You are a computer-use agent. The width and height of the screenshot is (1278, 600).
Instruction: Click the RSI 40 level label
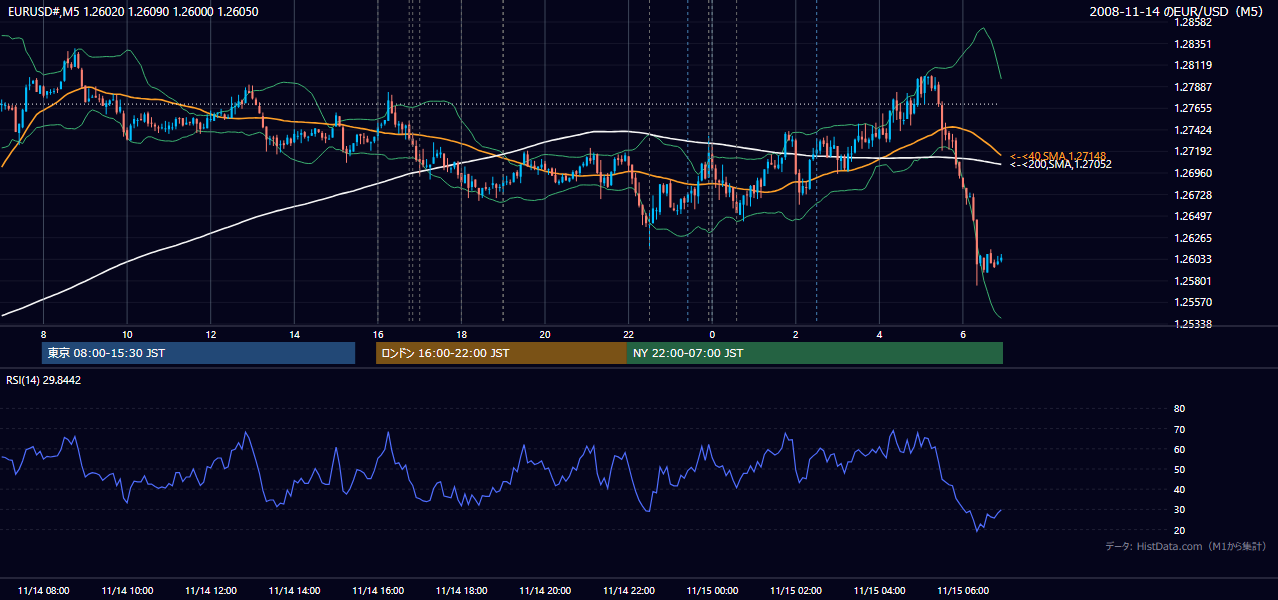1179,490
